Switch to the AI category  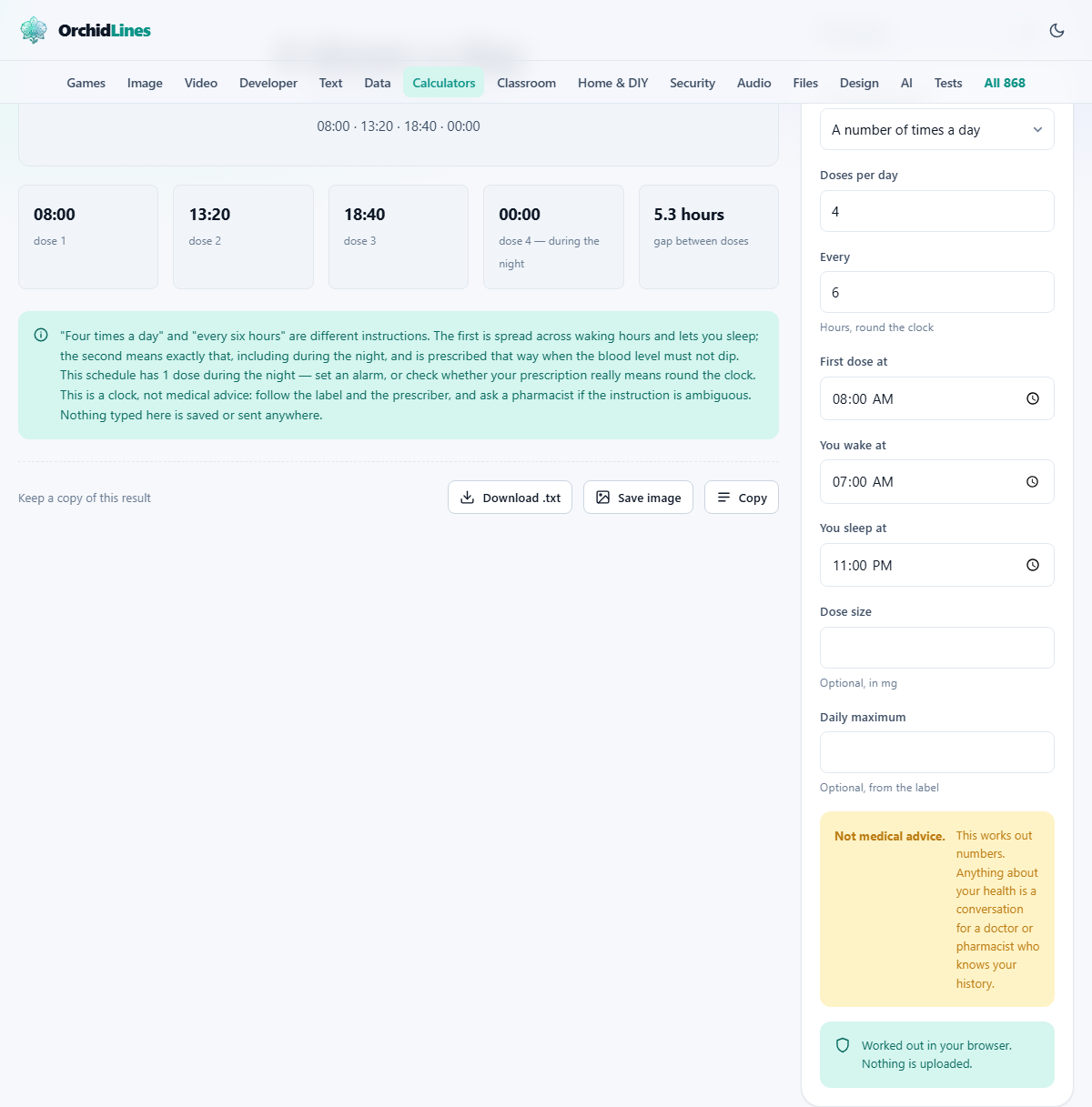coord(906,83)
